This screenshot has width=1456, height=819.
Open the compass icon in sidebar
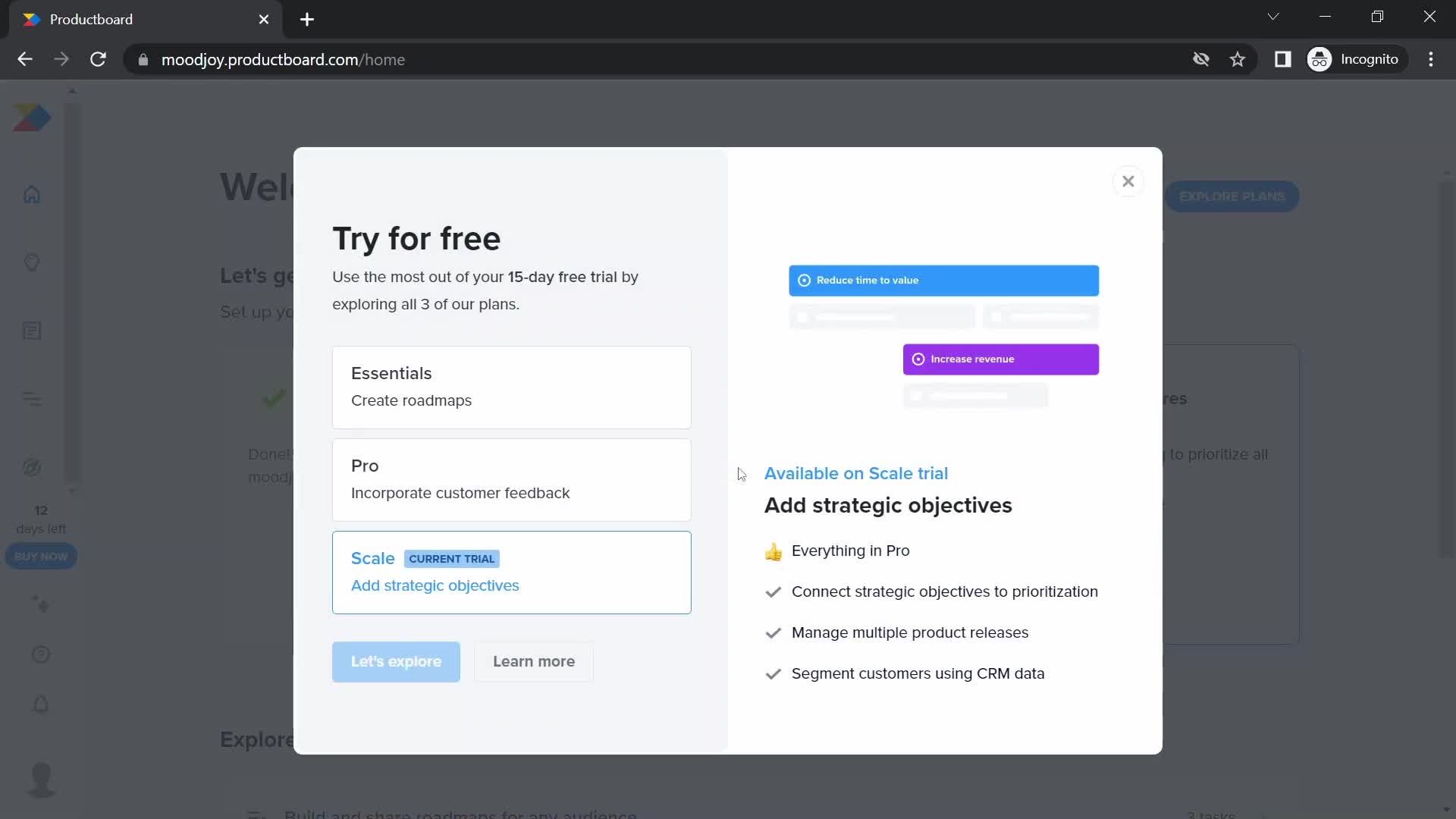[x=32, y=467]
